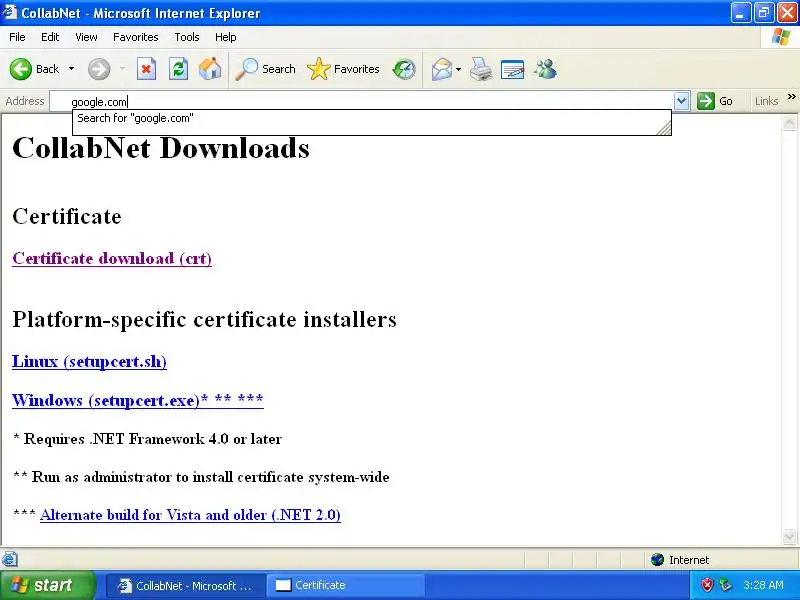Open the File menu

coord(17,37)
